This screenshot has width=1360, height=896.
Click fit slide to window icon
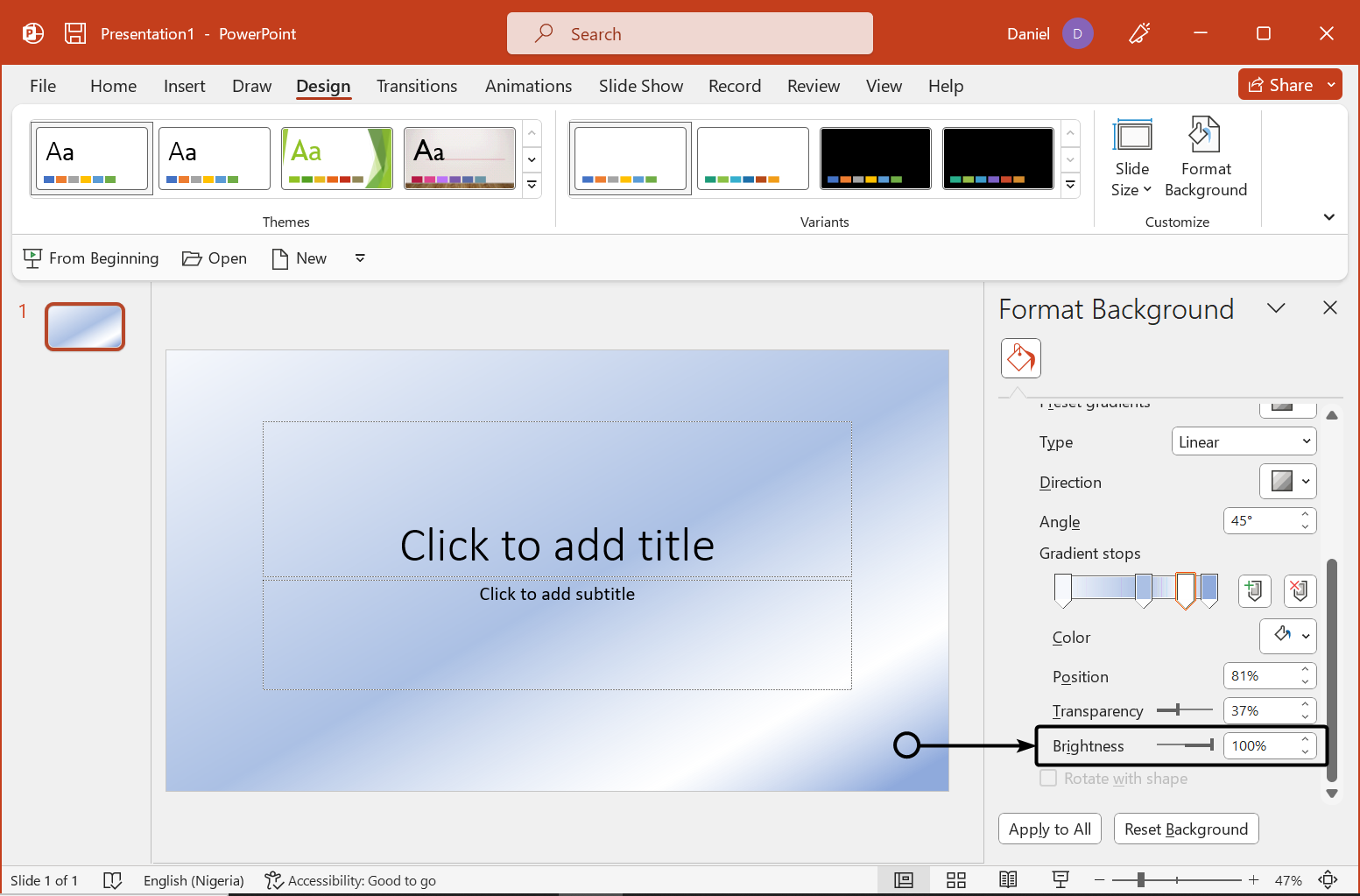(x=1328, y=880)
